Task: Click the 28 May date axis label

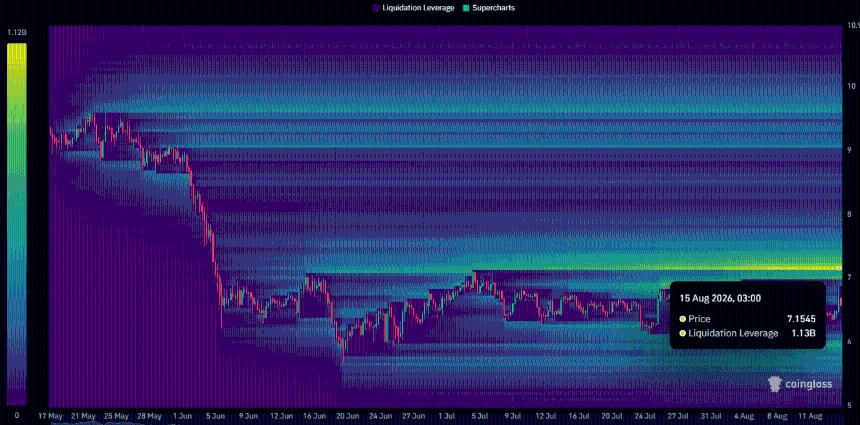Action: tap(150, 417)
